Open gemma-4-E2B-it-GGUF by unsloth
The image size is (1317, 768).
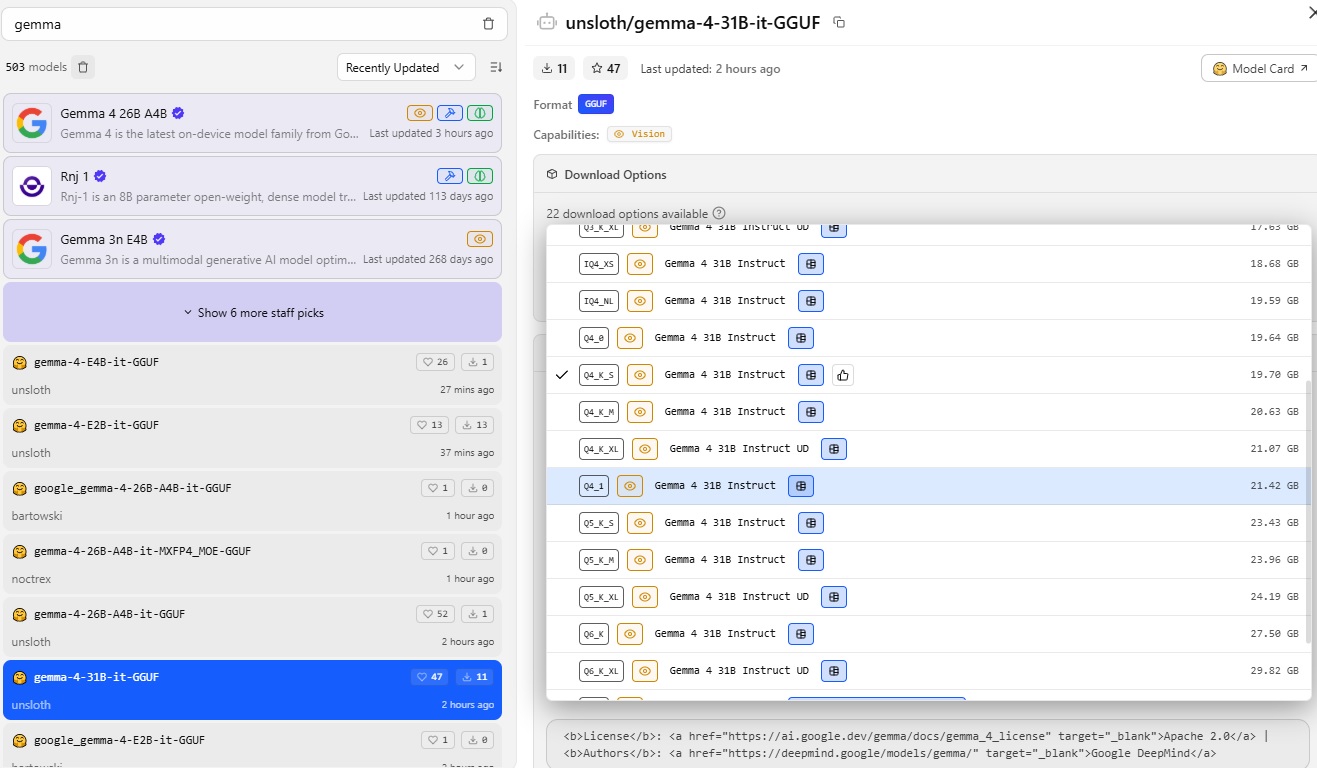point(253,438)
